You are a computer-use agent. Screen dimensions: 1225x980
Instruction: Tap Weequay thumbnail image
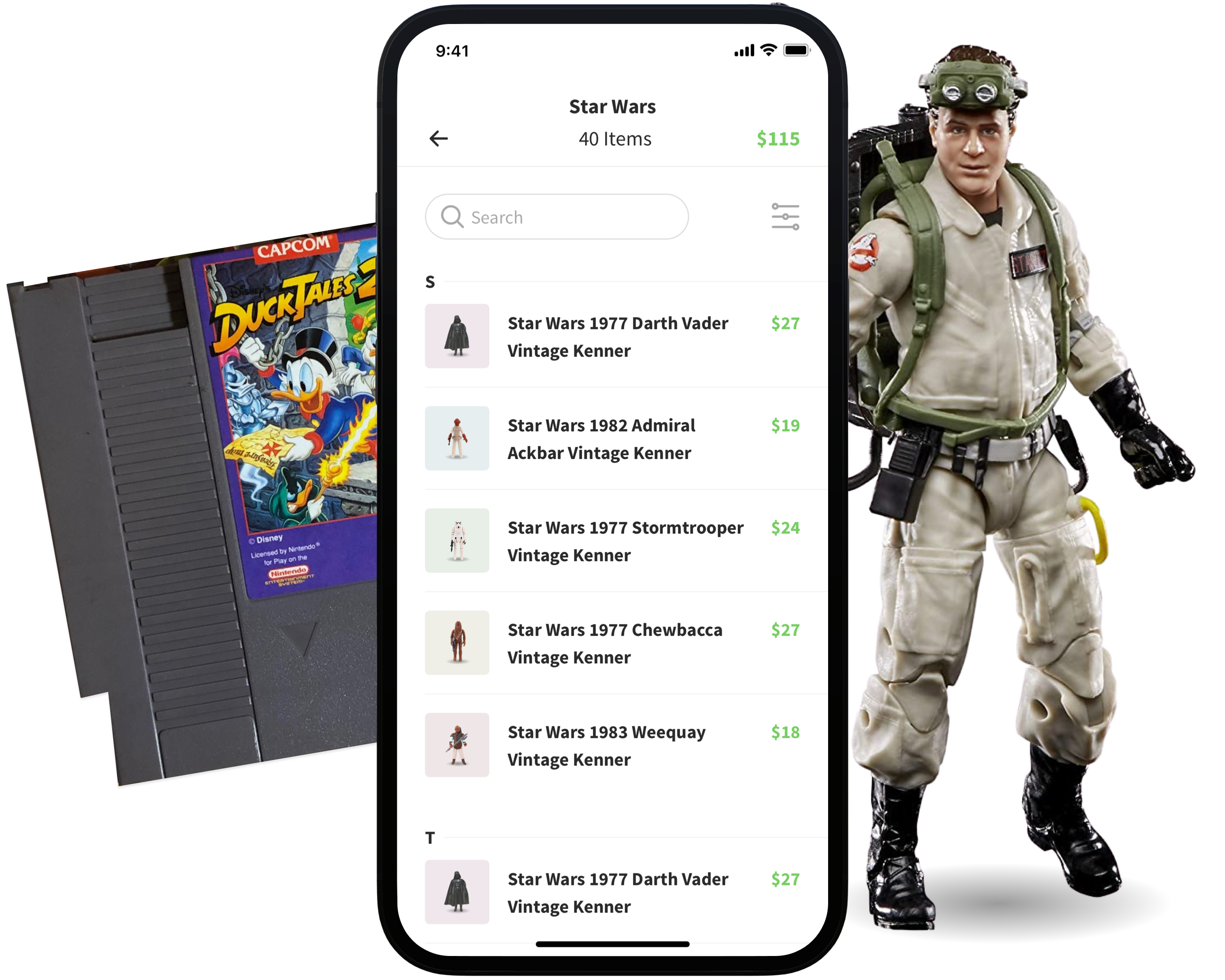pyautogui.click(x=459, y=745)
